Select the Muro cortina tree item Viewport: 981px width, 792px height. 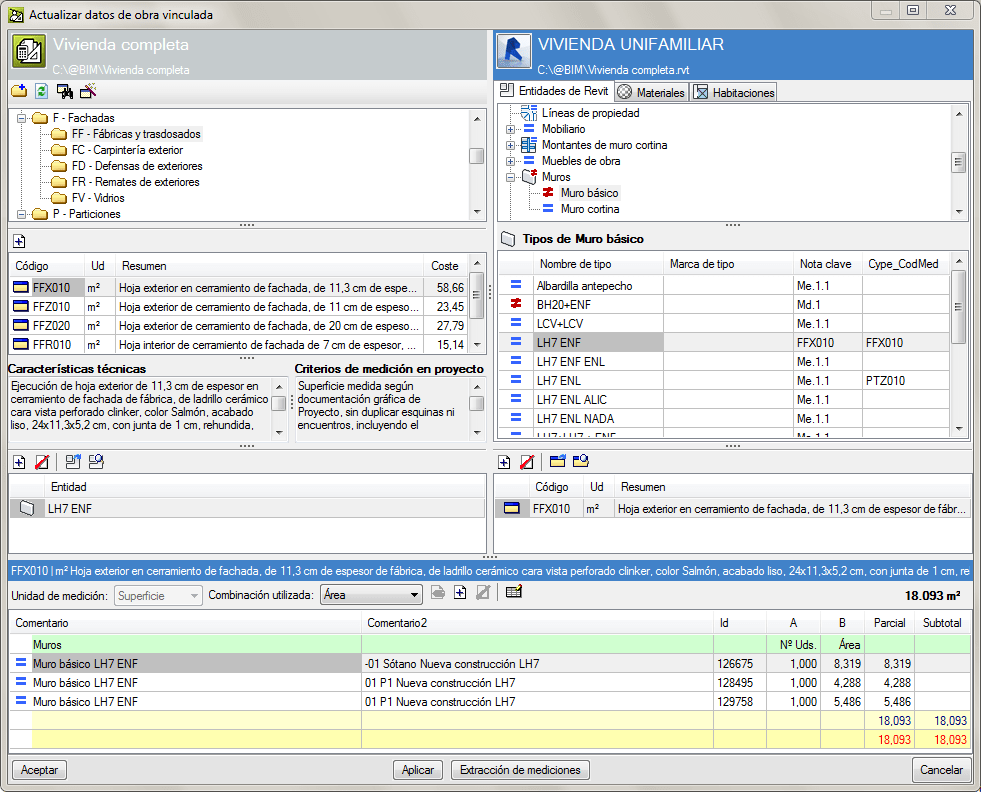click(589, 209)
